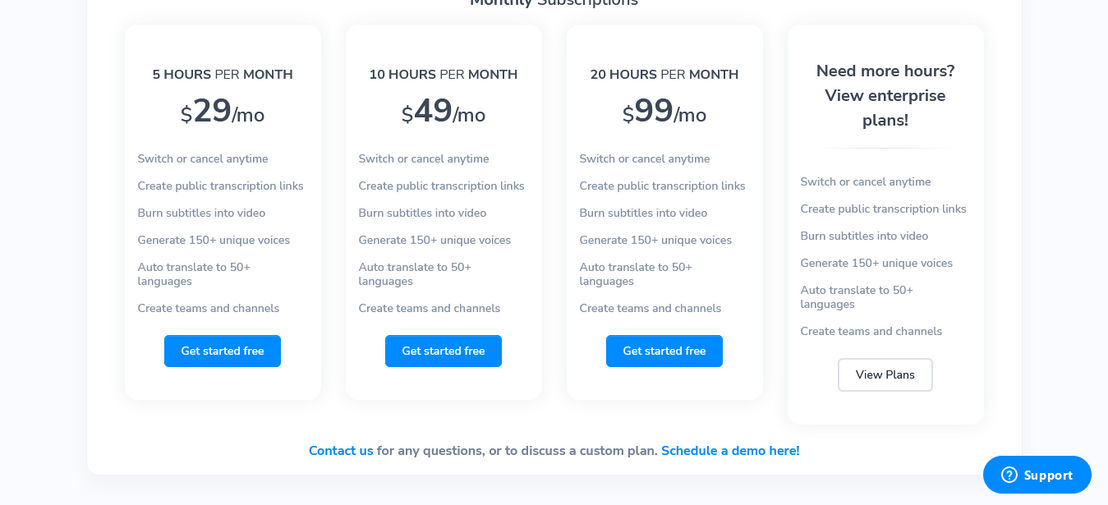Screen dimensions: 1108x505
Task: Click Burn subtitles into video in 5-hour plan
Action: (201, 213)
